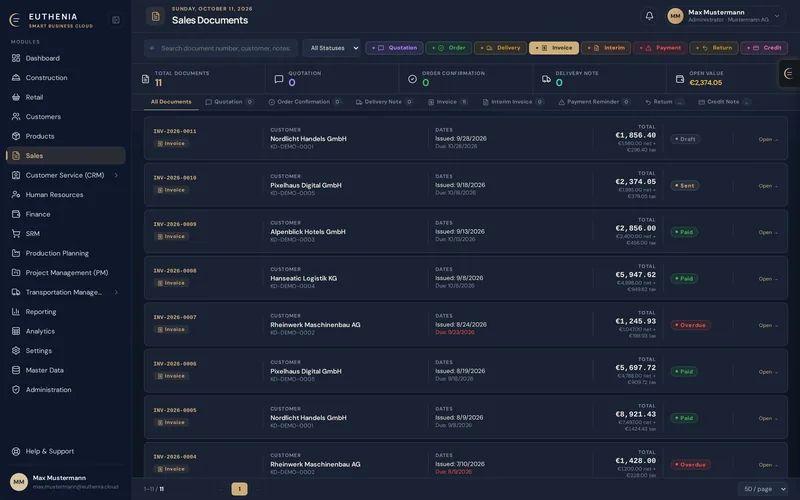Click Overdue badge on INV-2026-0007

pyautogui.click(x=690, y=325)
